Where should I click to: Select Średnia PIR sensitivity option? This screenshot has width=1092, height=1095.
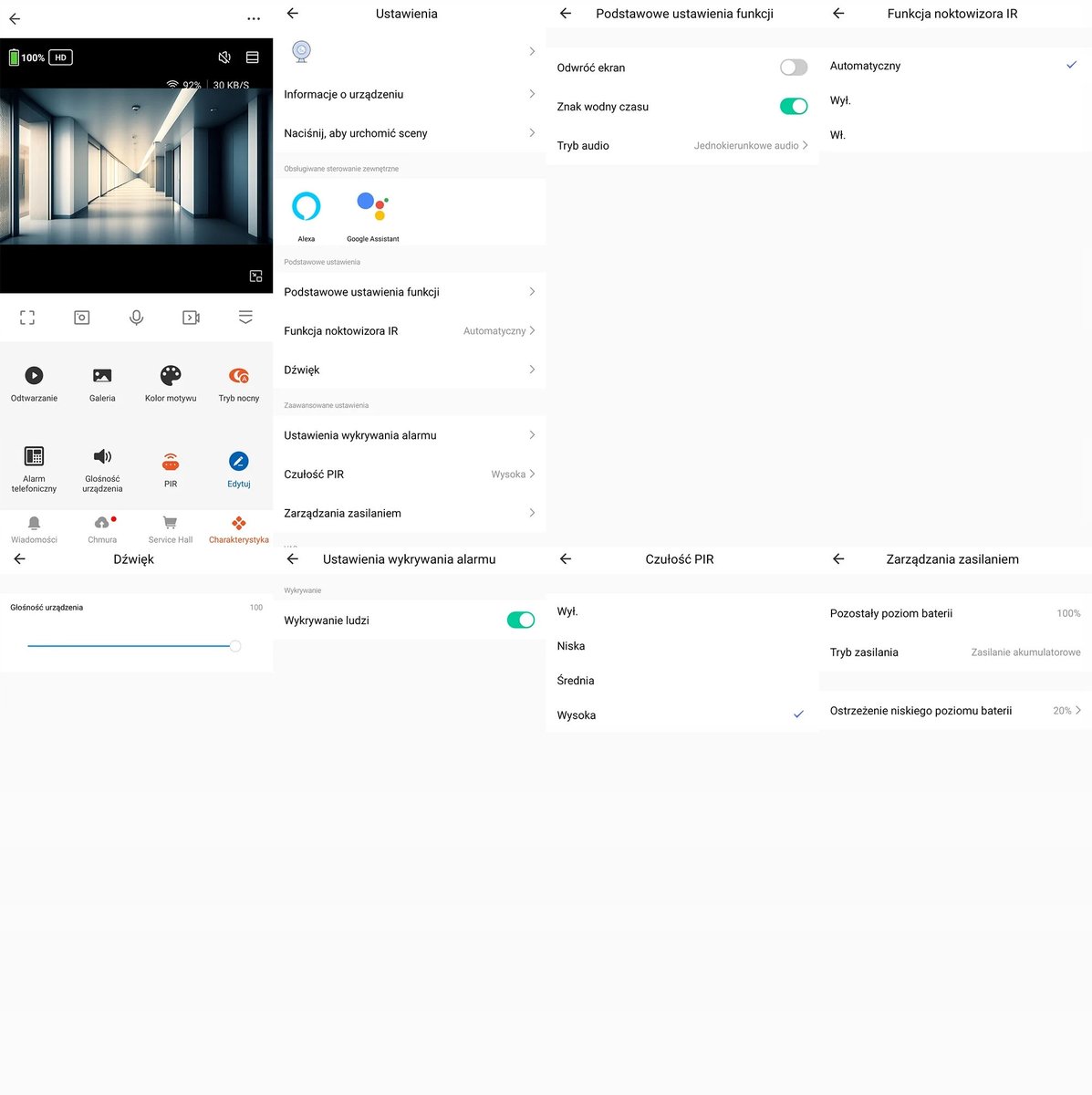click(576, 681)
